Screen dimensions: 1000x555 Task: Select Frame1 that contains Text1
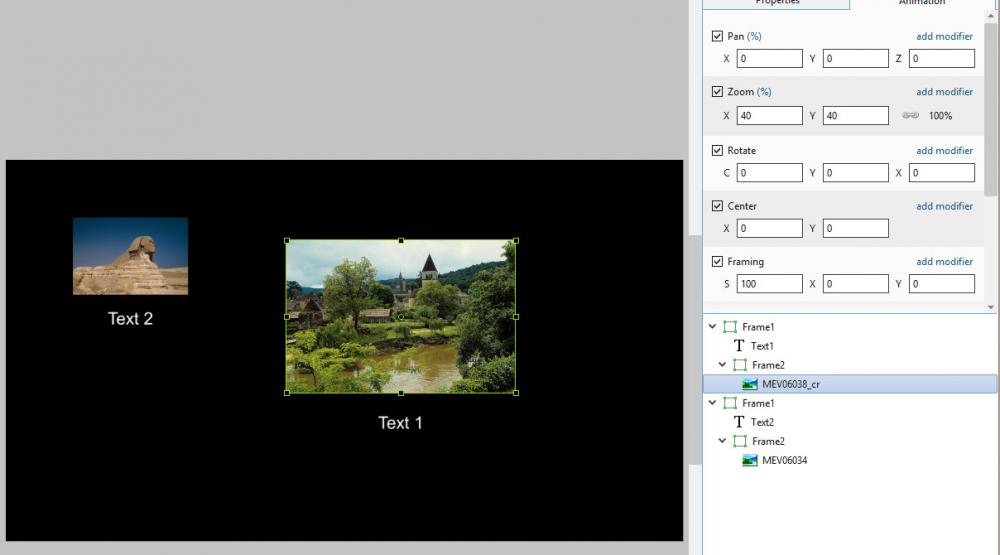coord(758,327)
